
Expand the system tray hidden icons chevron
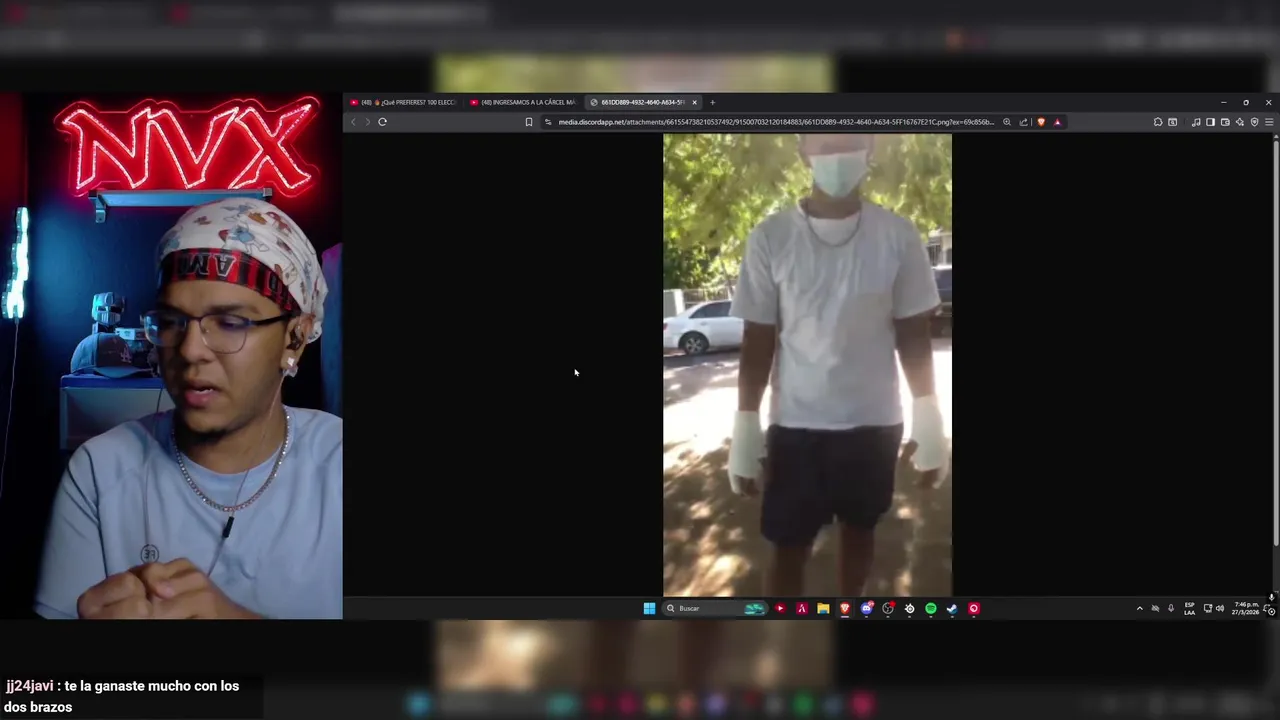tap(1139, 608)
